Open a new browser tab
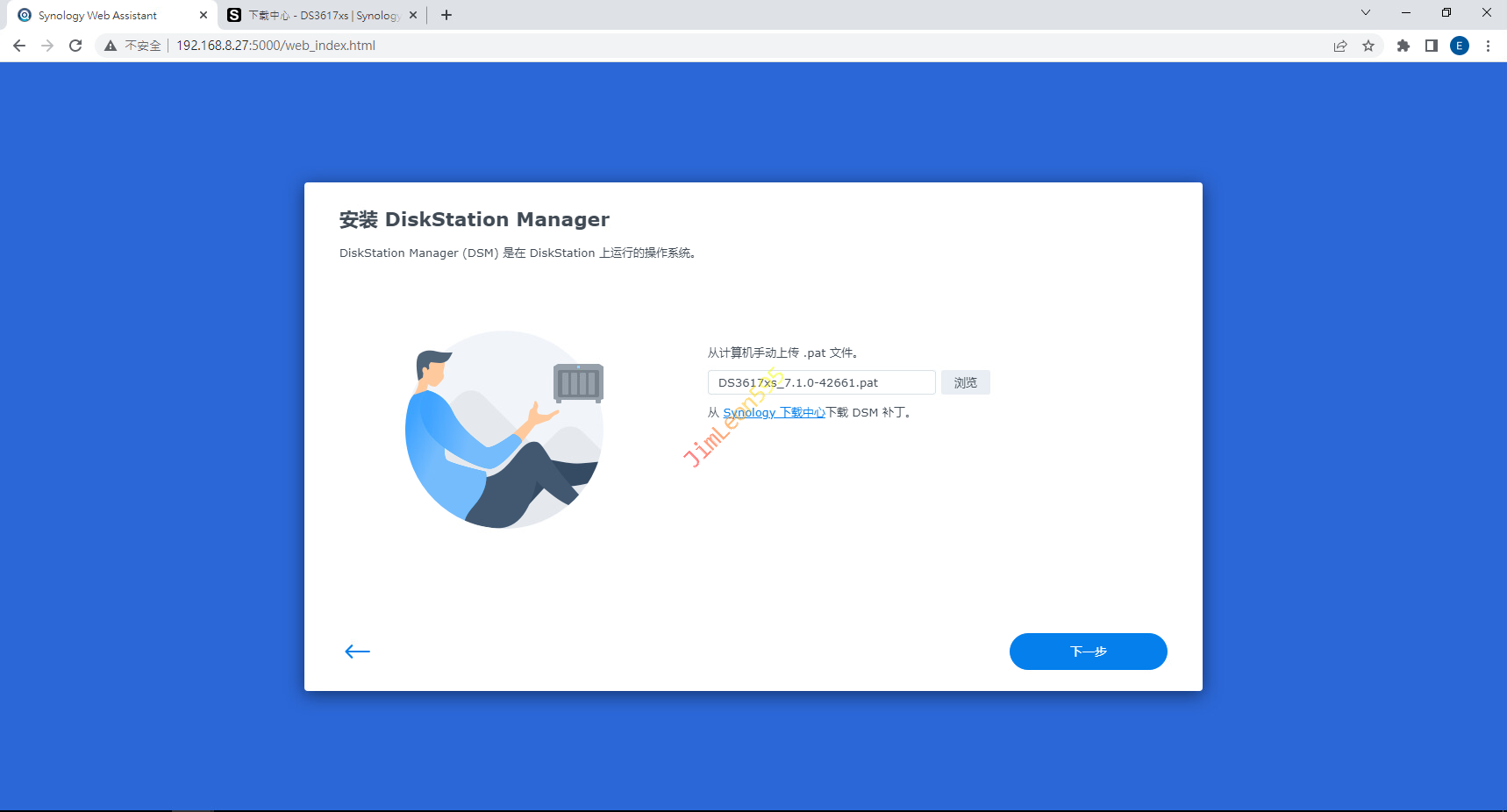 point(446,15)
